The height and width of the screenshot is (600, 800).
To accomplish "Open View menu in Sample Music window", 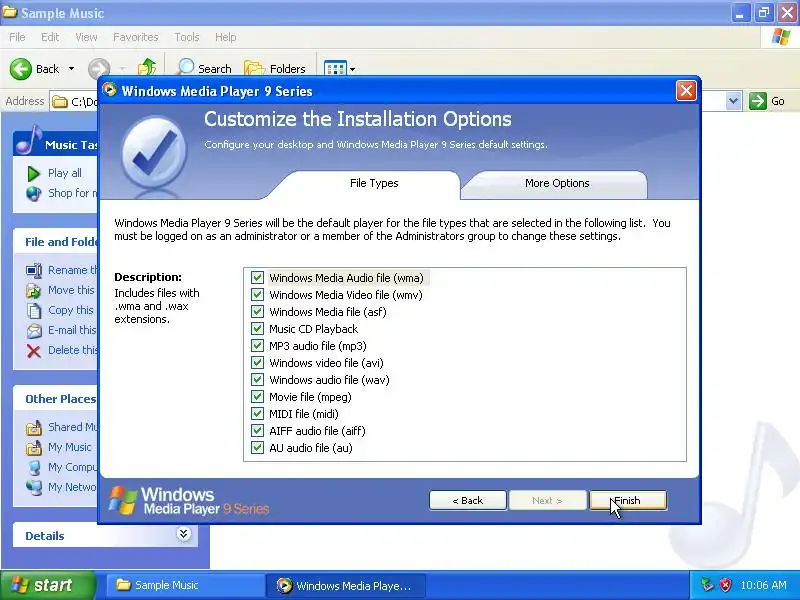I will pyautogui.click(x=86, y=37).
